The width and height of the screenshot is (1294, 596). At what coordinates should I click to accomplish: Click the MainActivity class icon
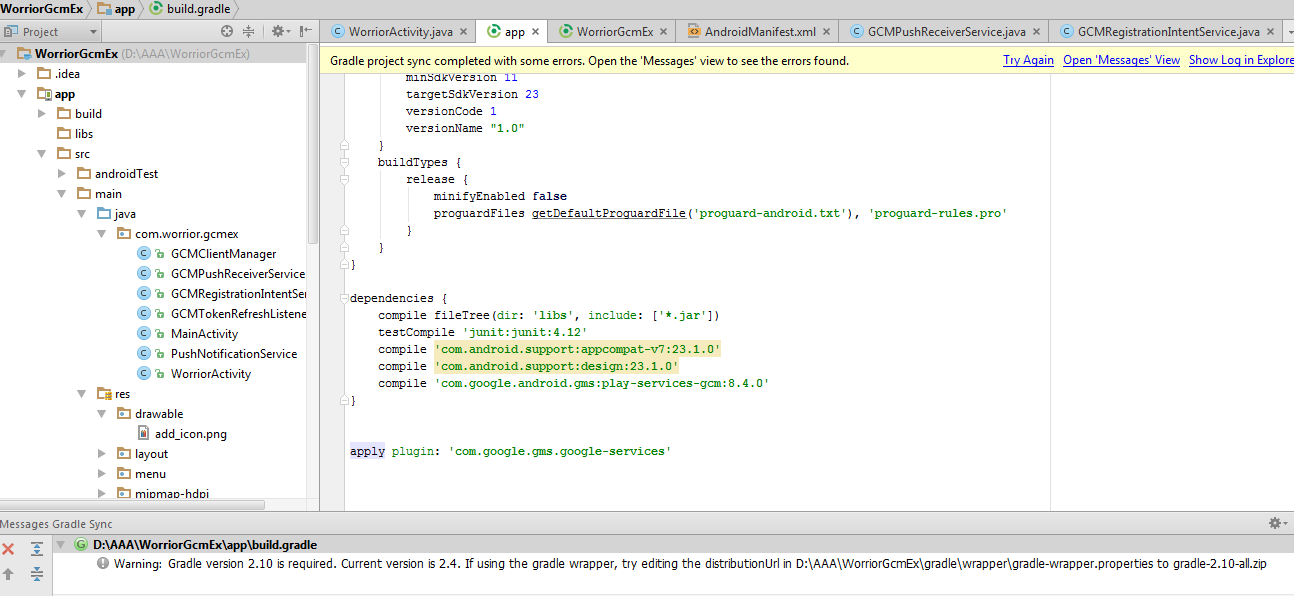click(x=144, y=333)
